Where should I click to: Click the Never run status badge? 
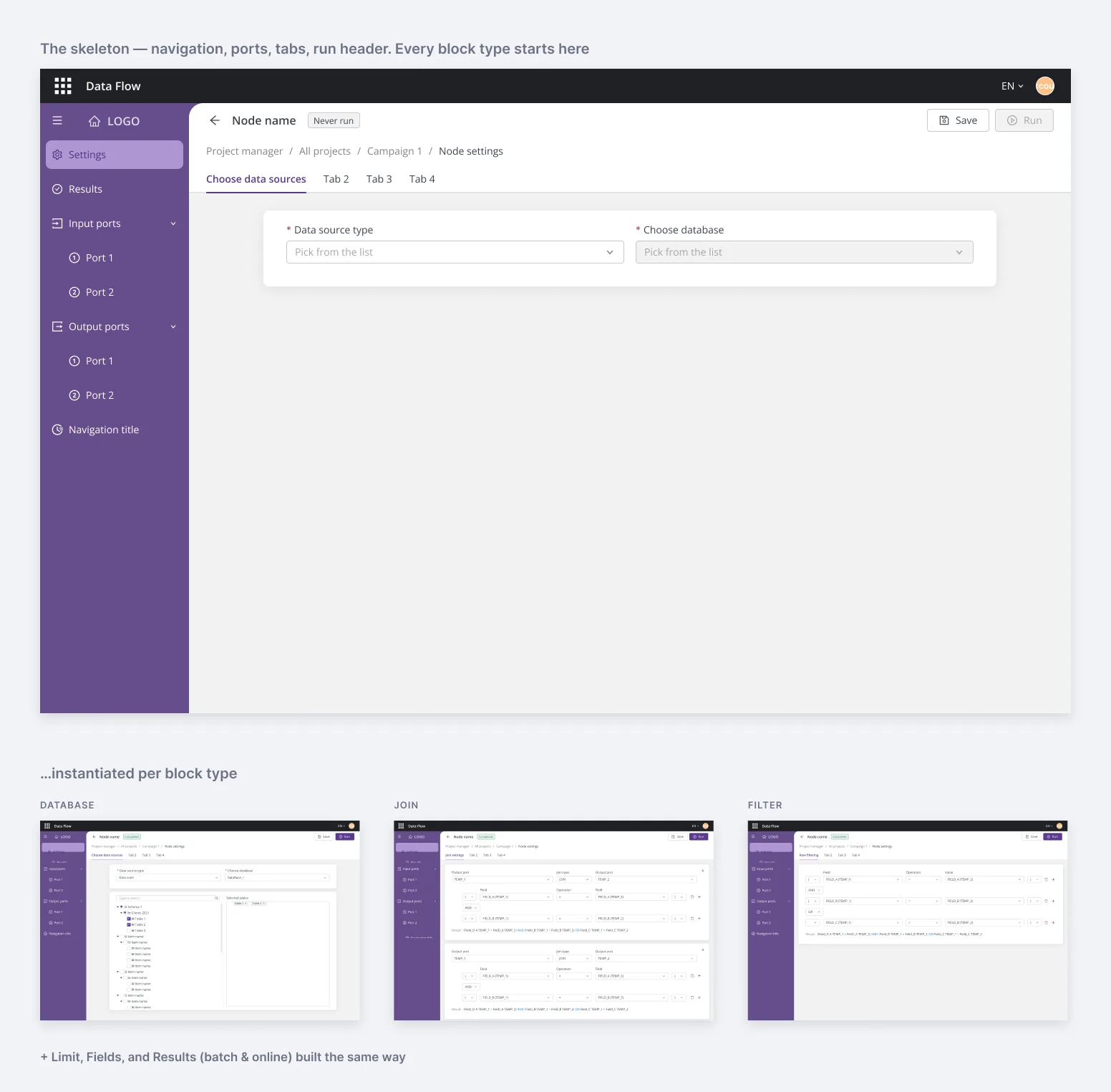point(334,120)
